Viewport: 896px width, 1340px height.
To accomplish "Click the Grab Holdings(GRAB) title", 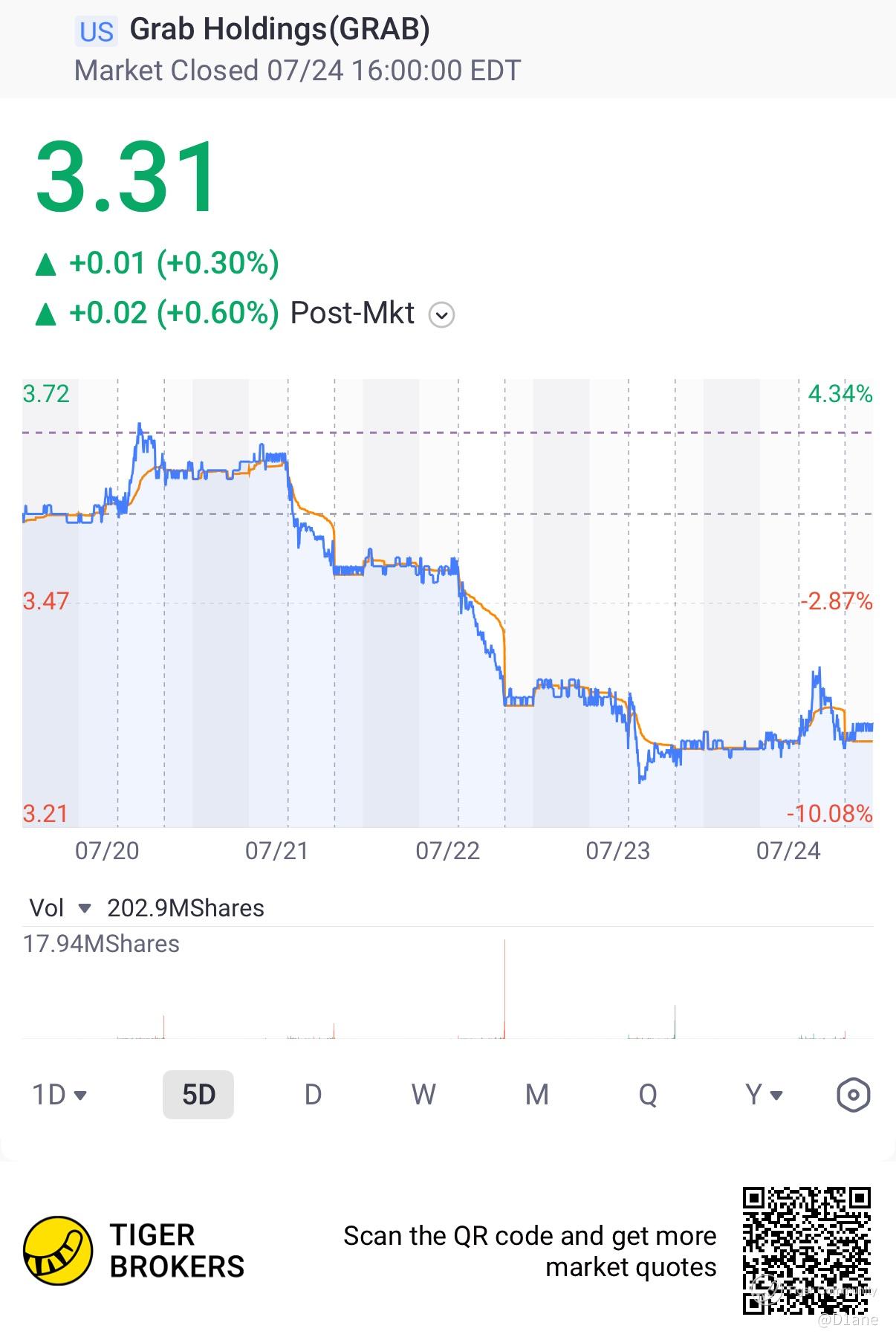I will (x=280, y=30).
